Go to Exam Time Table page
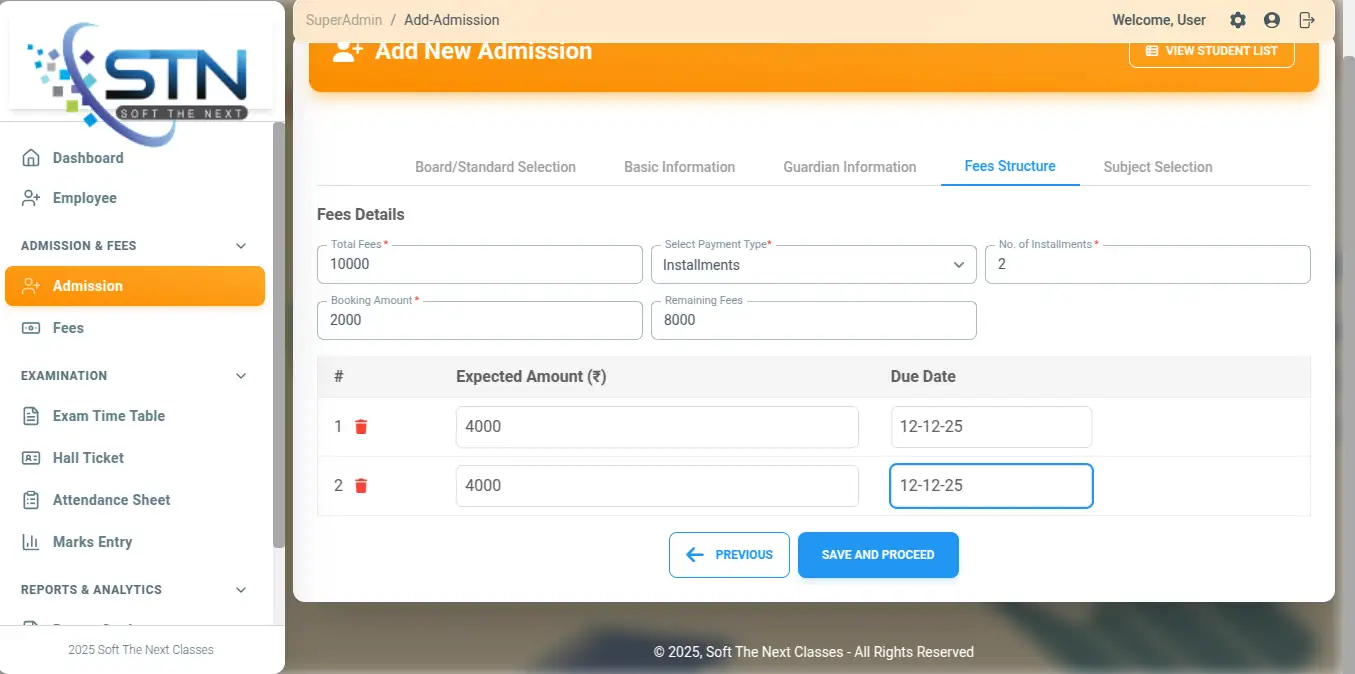This screenshot has height=674, width=1355. pos(108,416)
